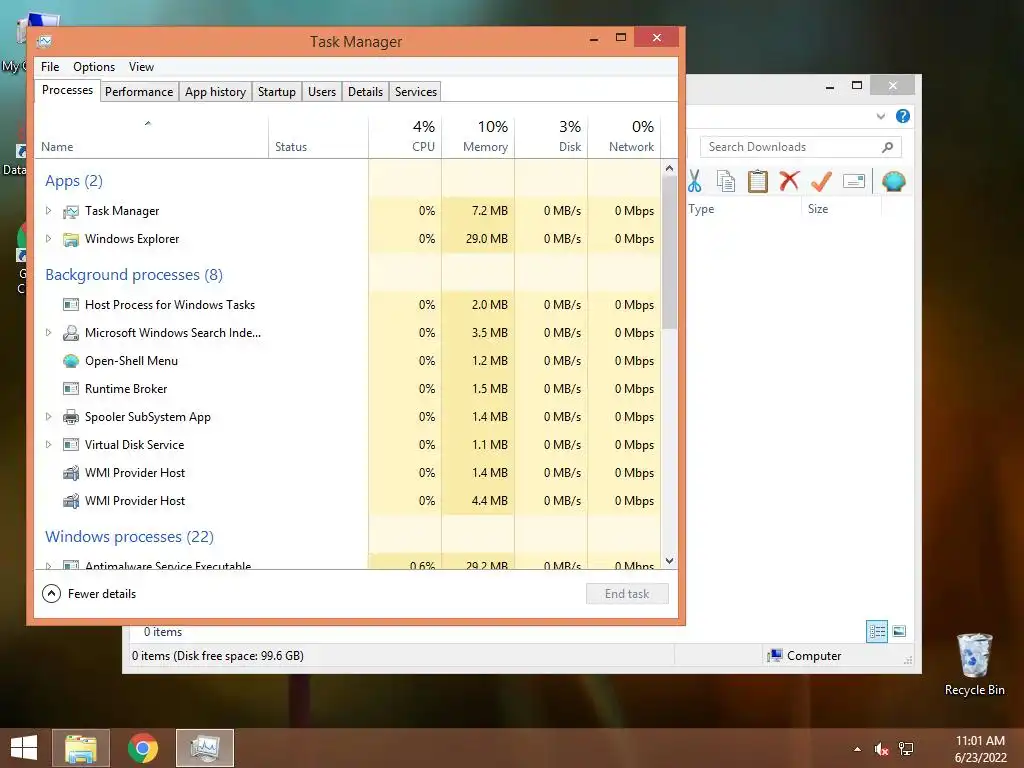This screenshot has width=1024, height=768.
Task: Switch to the App history tab
Action: (216, 91)
